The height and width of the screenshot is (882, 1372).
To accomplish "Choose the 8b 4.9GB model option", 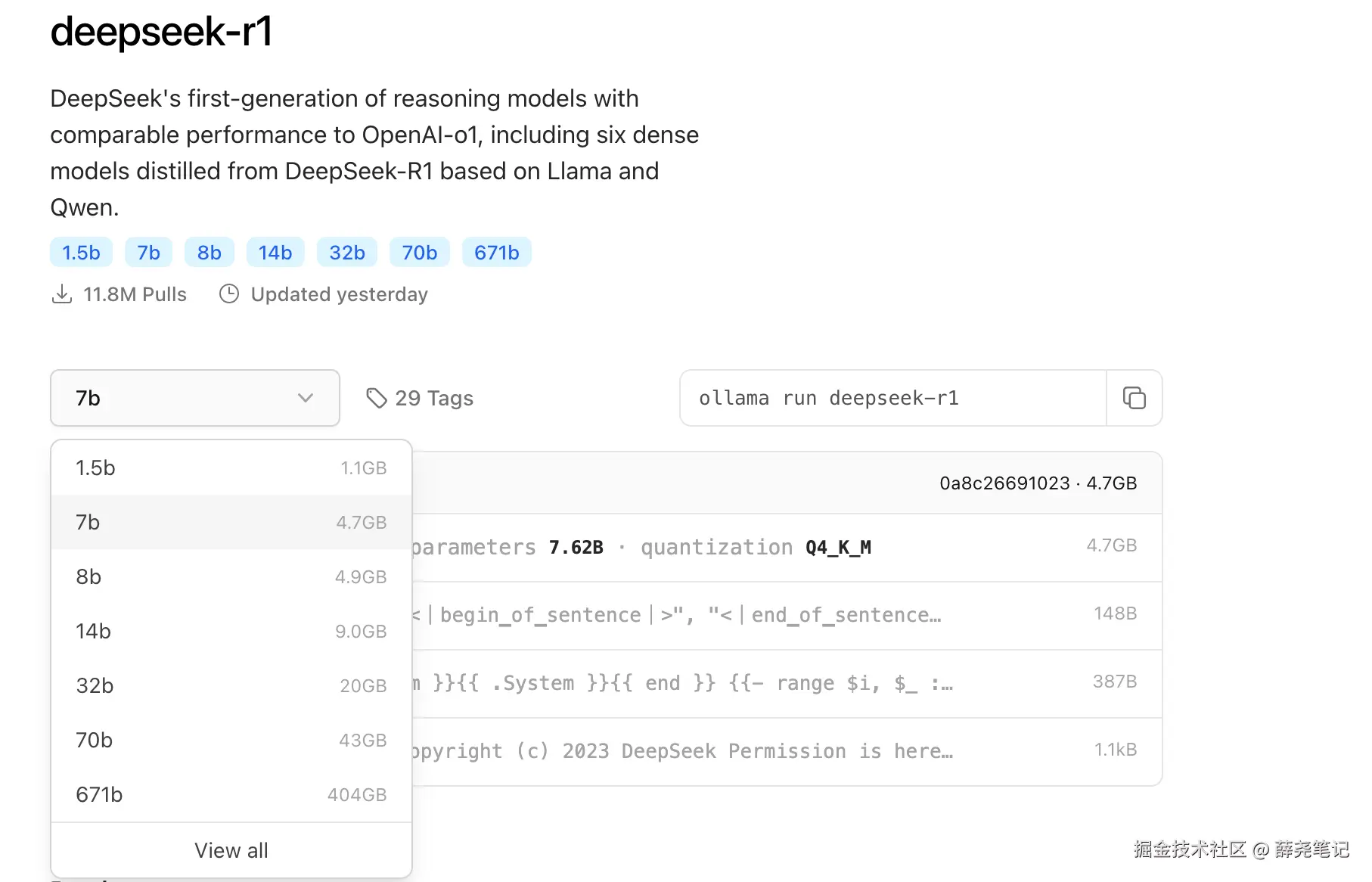I will tap(231, 577).
